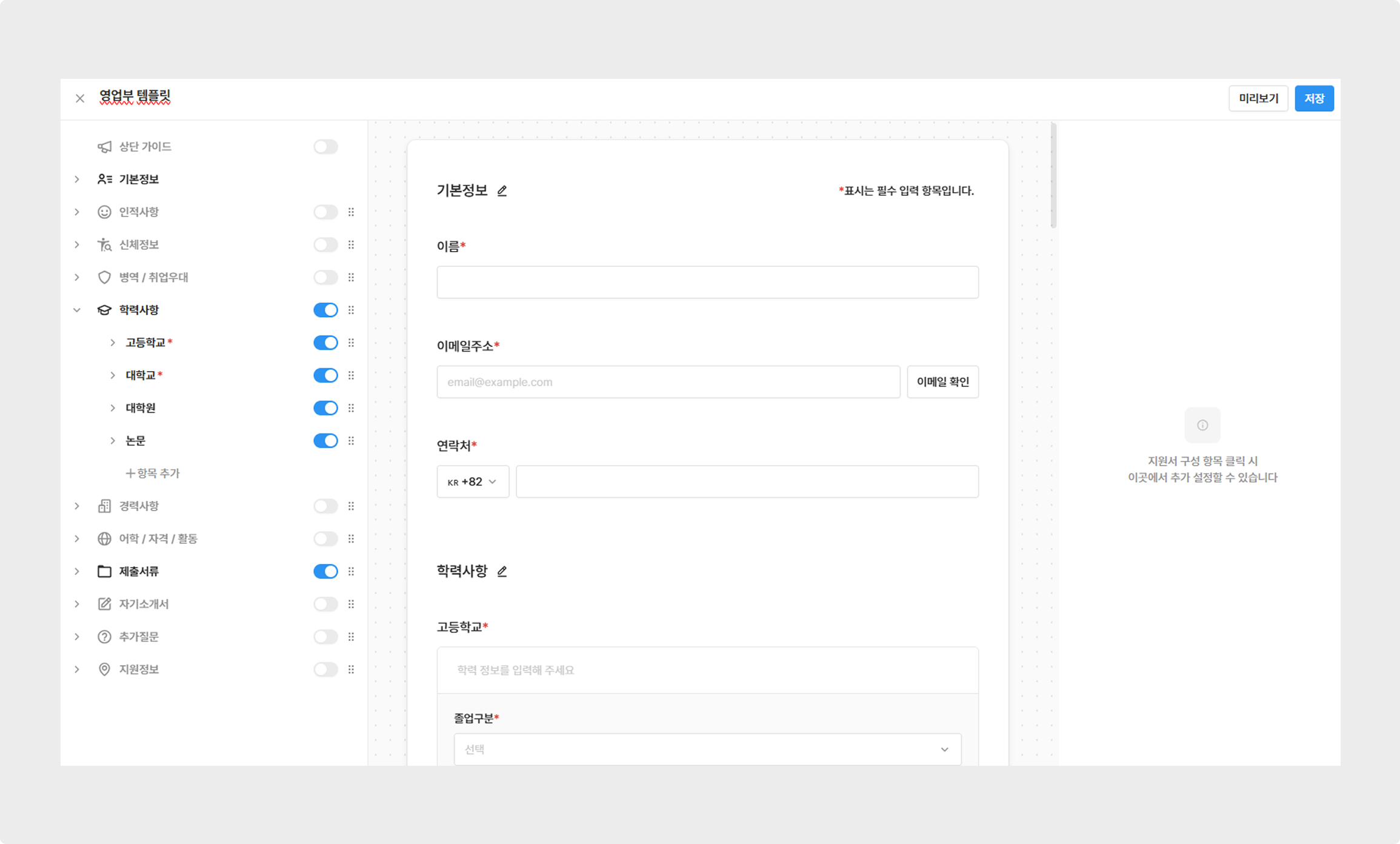Grab the drag handle for 대학원
The height and width of the screenshot is (844, 1400).
pyautogui.click(x=351, y=409)
